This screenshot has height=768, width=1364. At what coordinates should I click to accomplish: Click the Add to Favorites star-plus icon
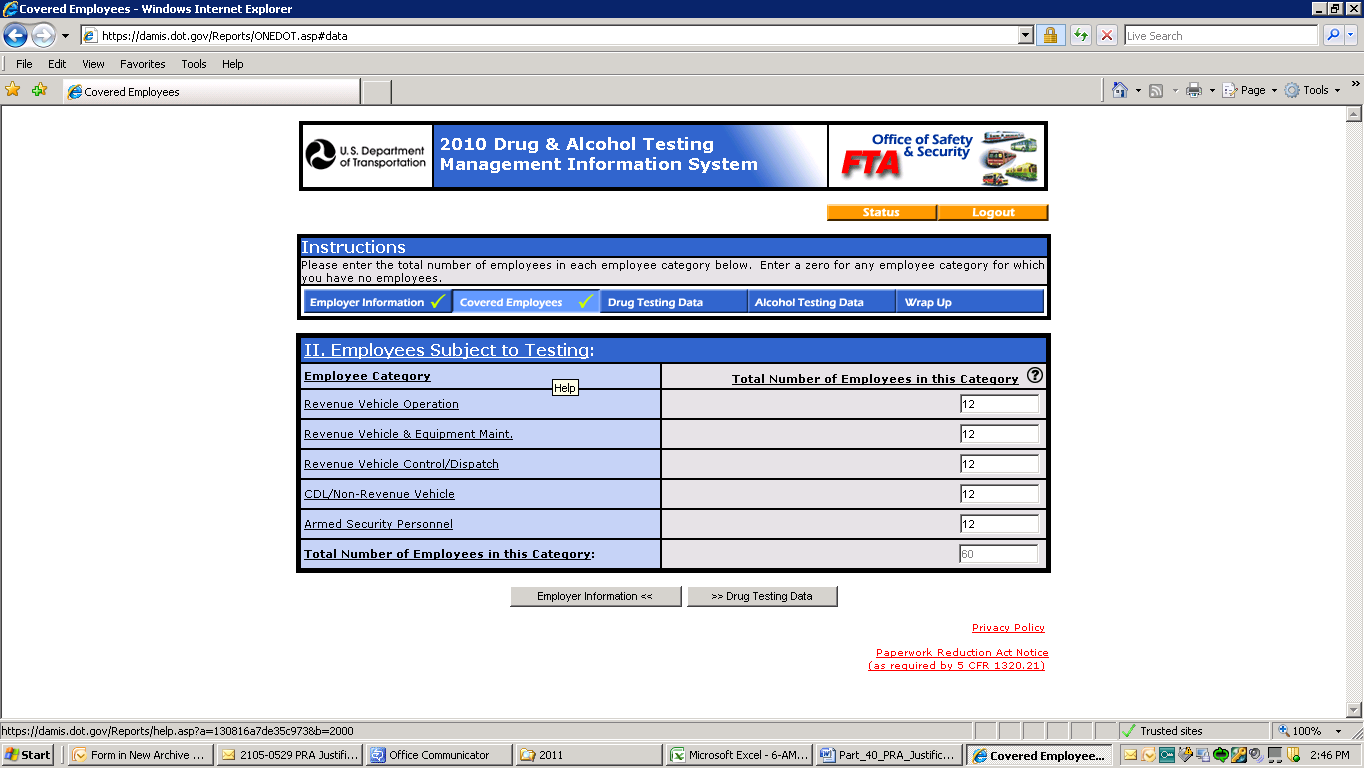(x=39, y=90)
